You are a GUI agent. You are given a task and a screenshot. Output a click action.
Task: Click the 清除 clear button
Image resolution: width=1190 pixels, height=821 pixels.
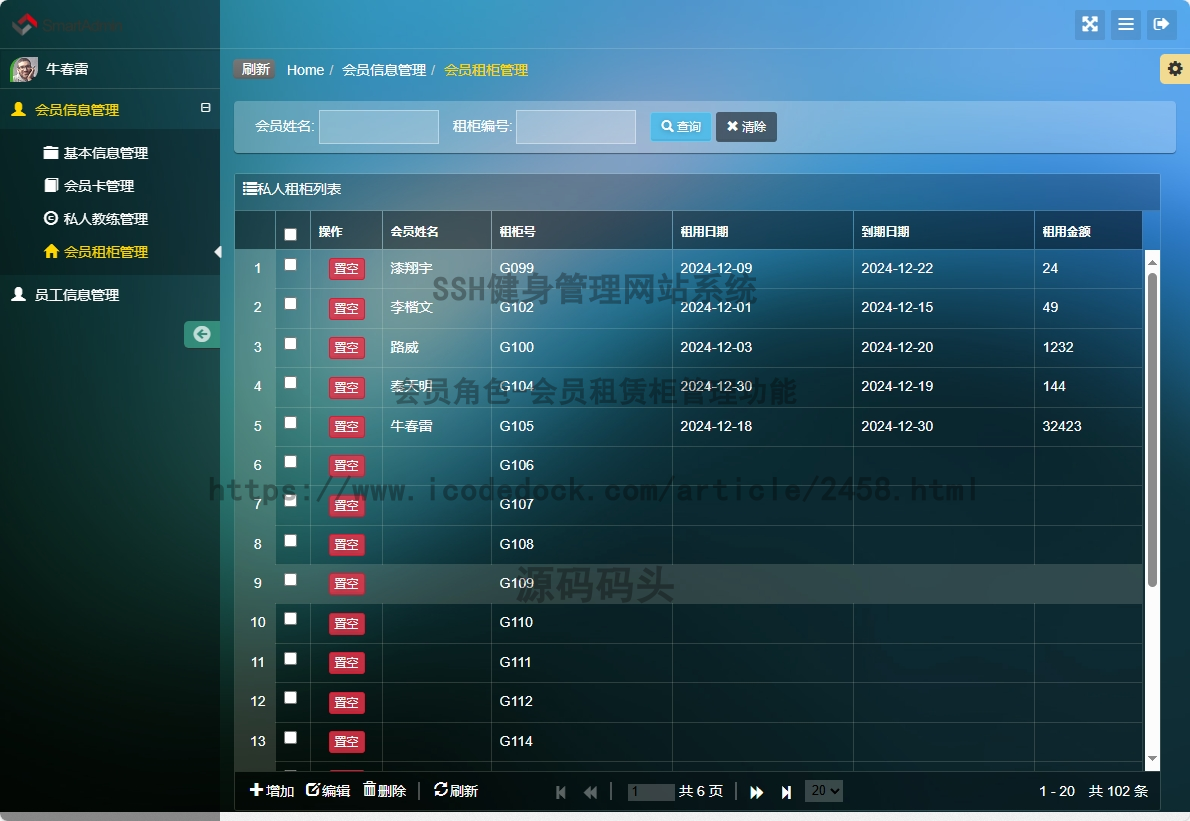point(746,127)
